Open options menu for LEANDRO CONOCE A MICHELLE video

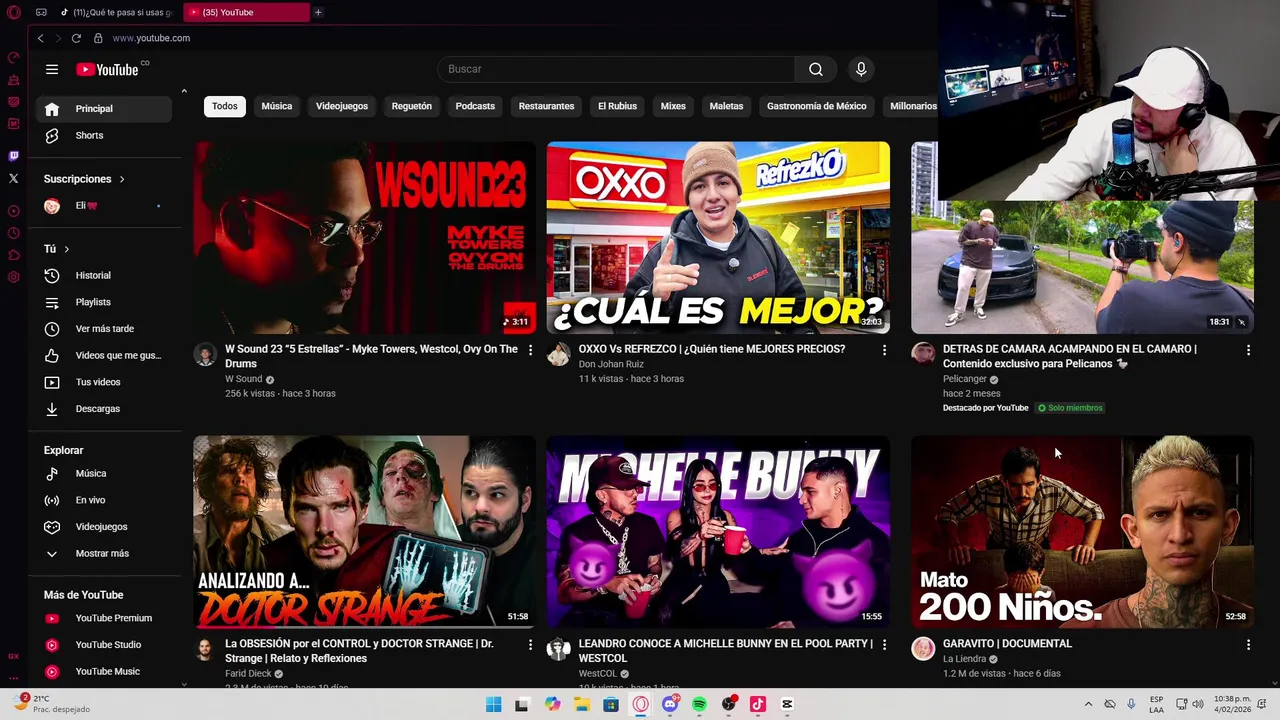point(884,645)
